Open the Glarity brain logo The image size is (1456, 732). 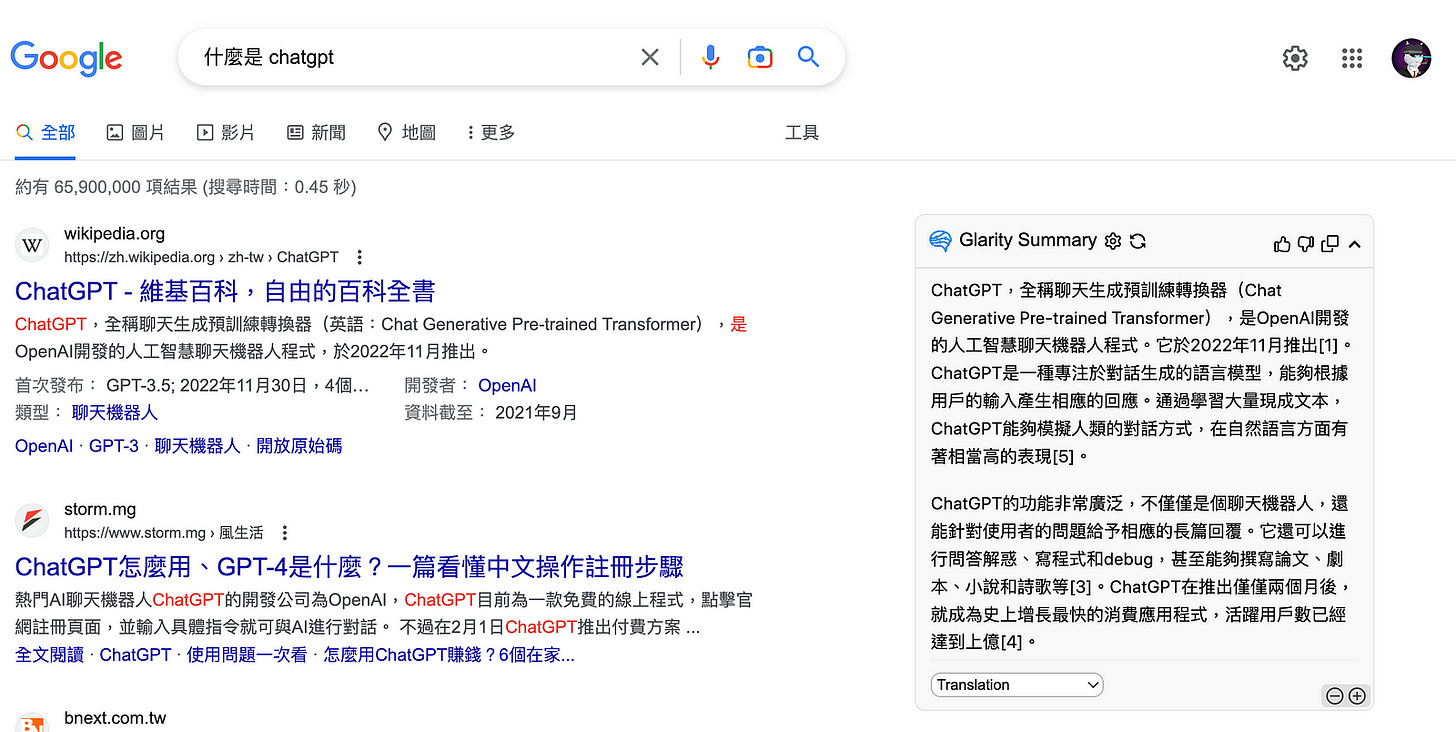[940, 240]
